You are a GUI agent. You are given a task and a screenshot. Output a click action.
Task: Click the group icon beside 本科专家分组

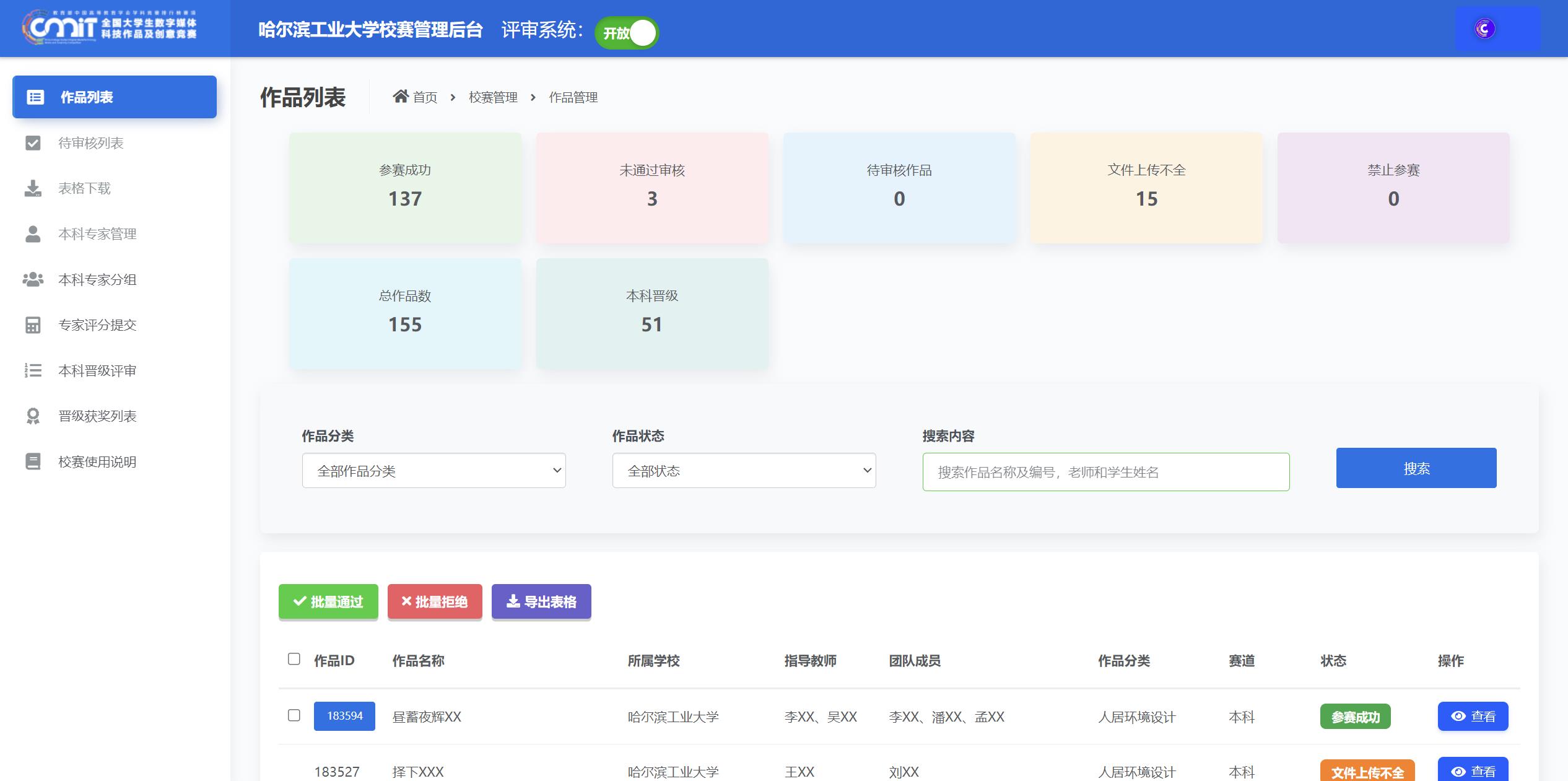pos(33,279)
